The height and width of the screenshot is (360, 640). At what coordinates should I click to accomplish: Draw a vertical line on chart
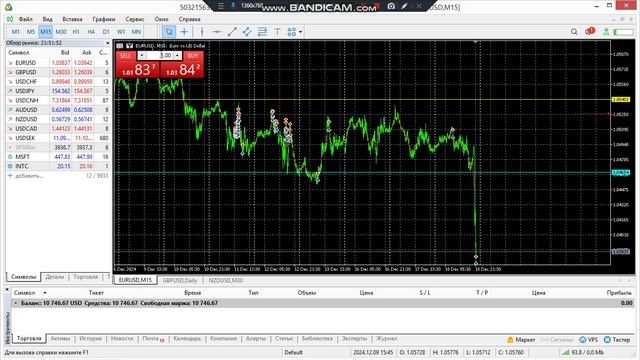(x=202, y=31)
